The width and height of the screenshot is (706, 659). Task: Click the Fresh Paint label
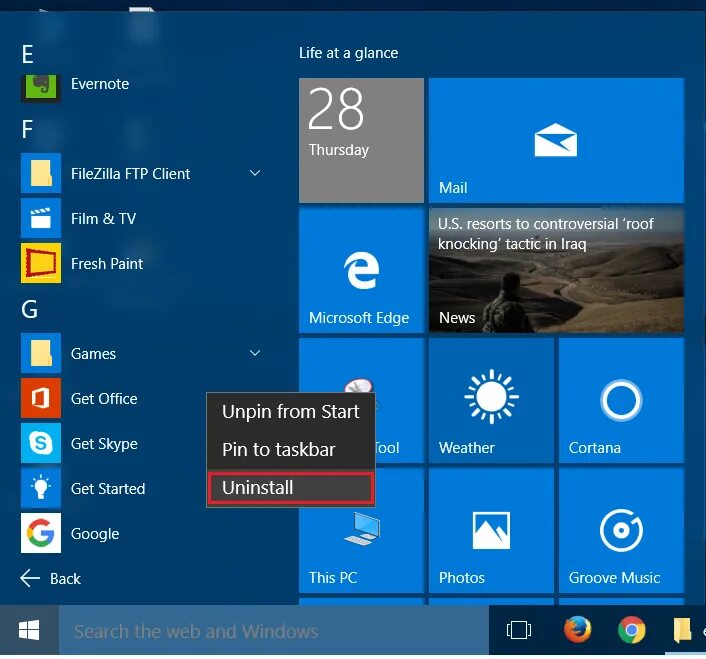tap(107, 264)
